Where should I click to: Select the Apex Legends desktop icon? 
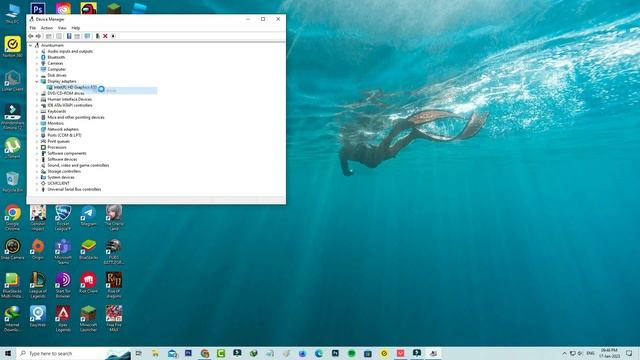(x=63, y=318)
